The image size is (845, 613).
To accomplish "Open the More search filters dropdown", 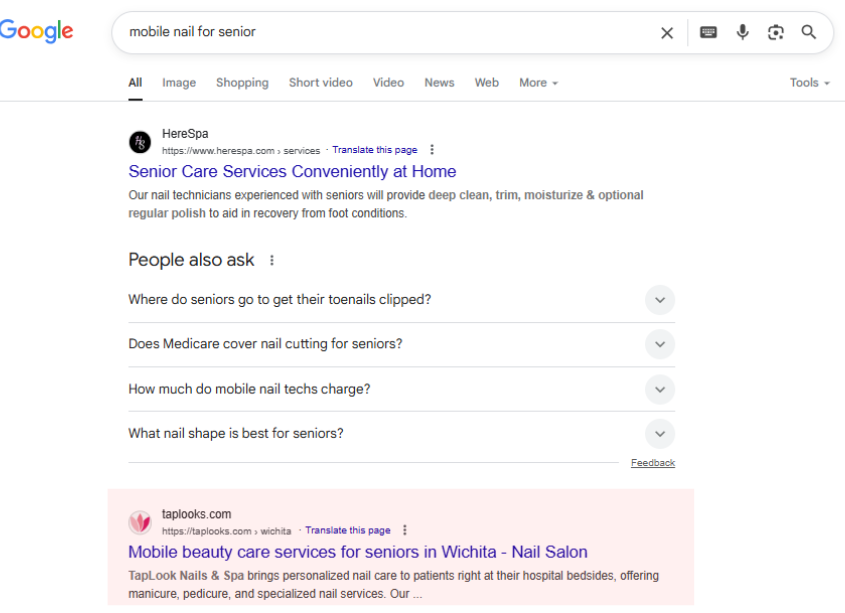I will coord(538,82).
